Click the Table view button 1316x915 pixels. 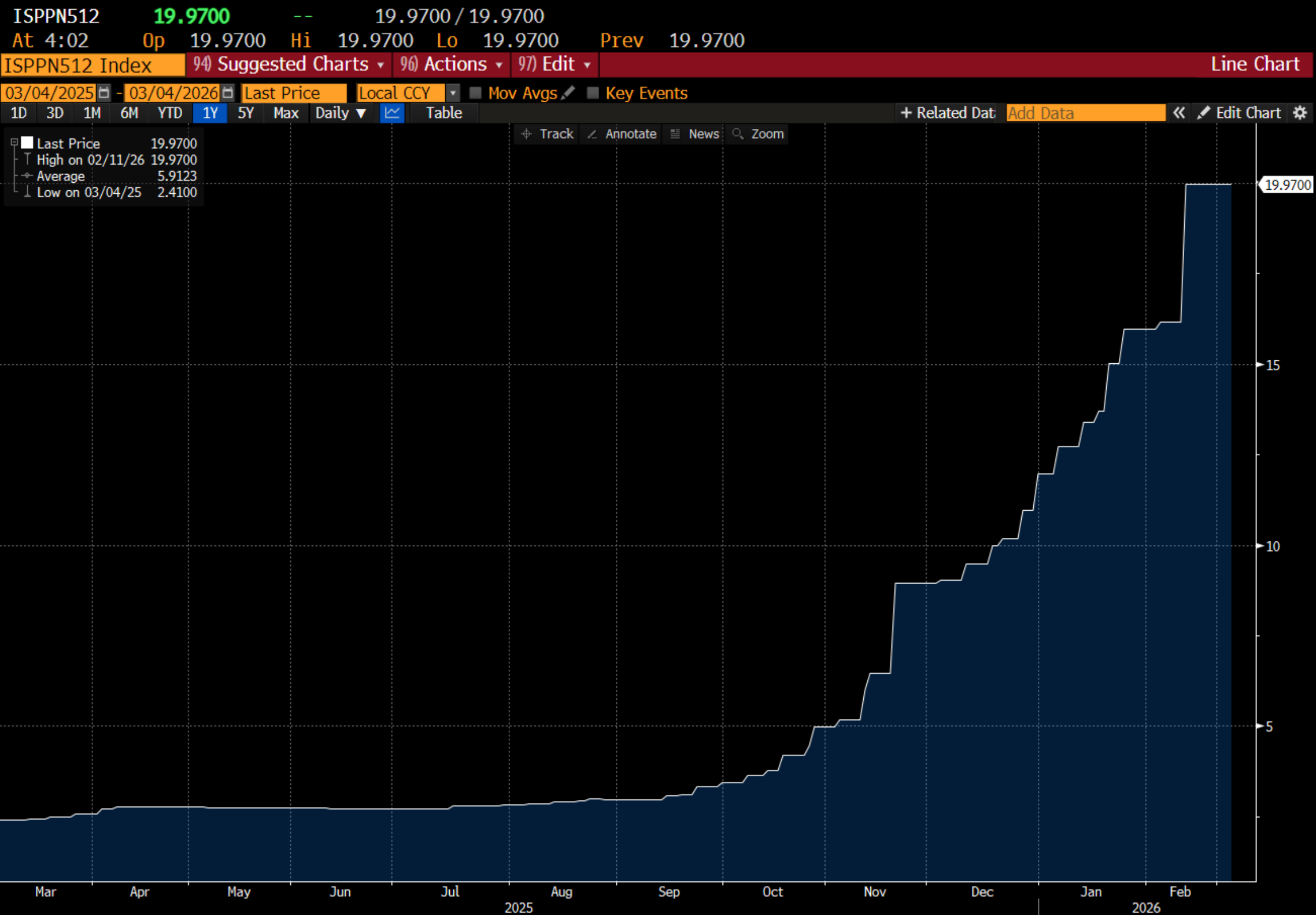tap(443, 113)
